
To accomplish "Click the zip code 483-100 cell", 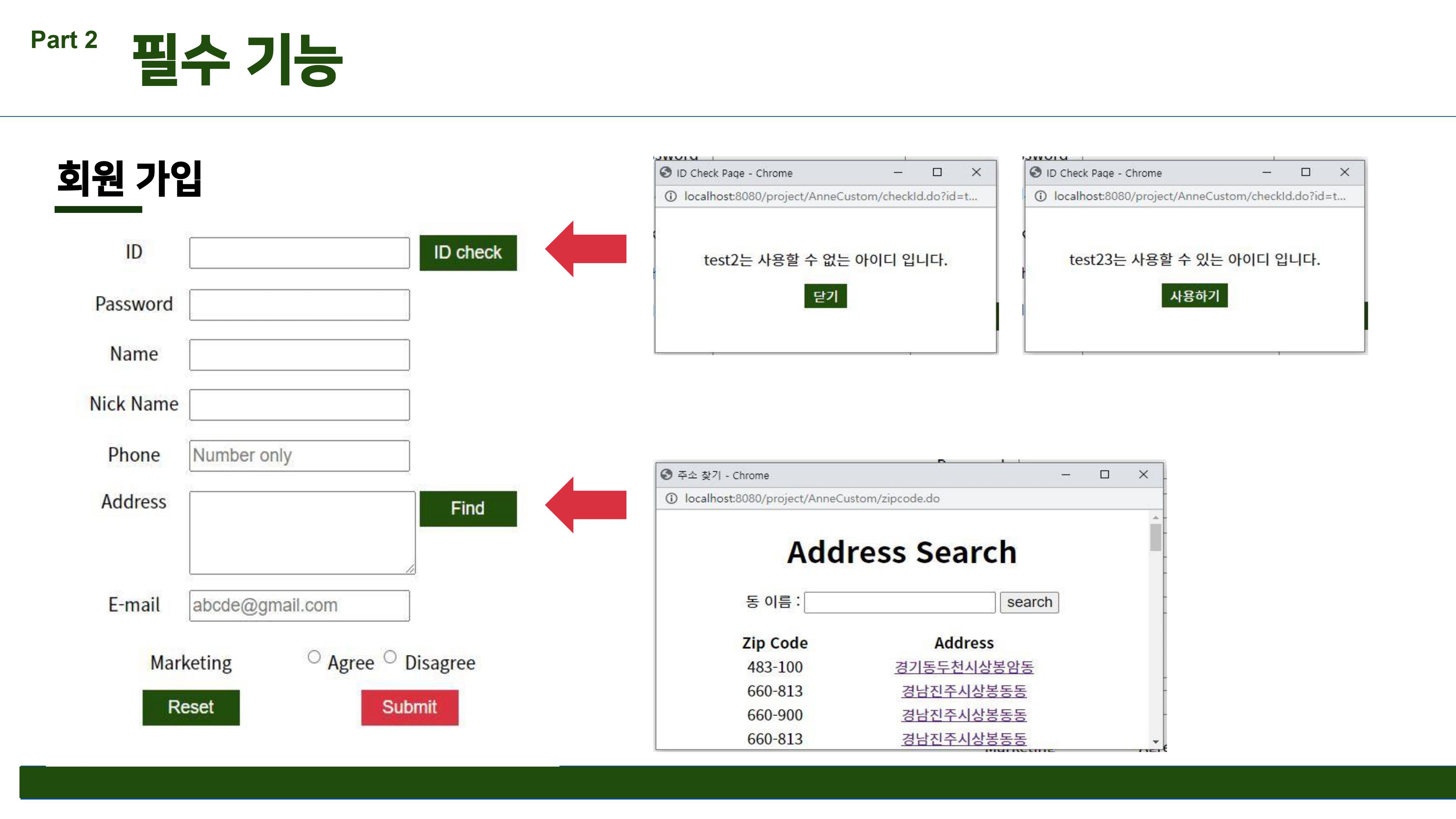I will click(775, 668).
